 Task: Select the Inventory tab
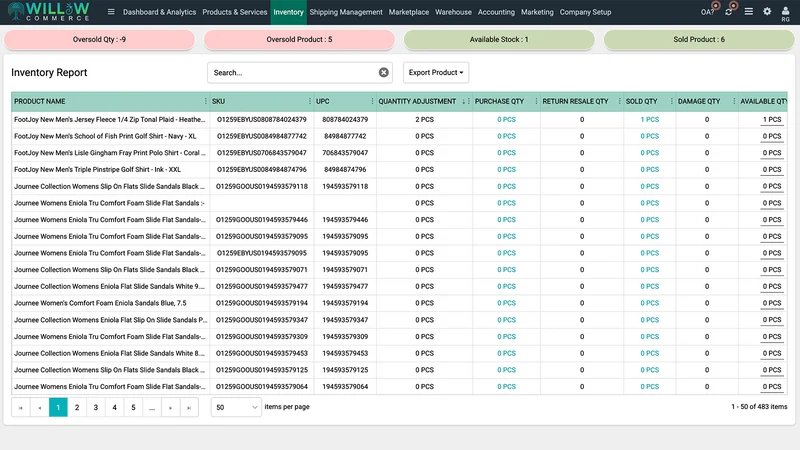(x=288, y=12)
